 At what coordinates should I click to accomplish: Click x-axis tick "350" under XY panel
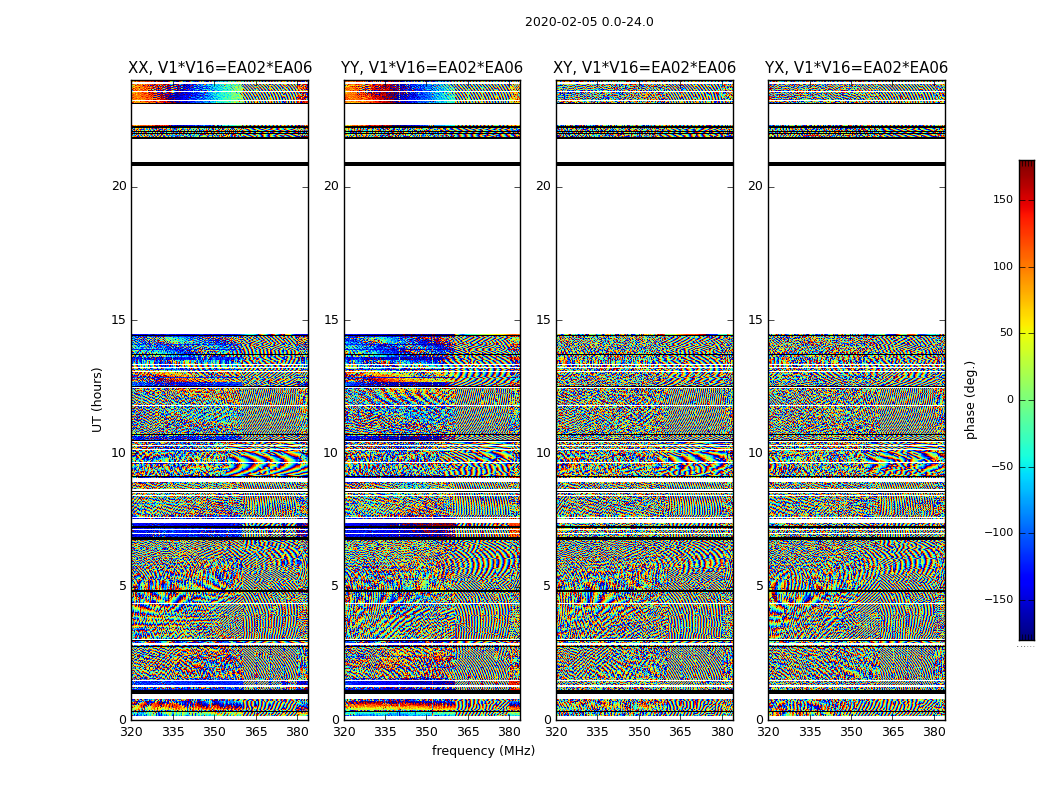pos(639,732)
